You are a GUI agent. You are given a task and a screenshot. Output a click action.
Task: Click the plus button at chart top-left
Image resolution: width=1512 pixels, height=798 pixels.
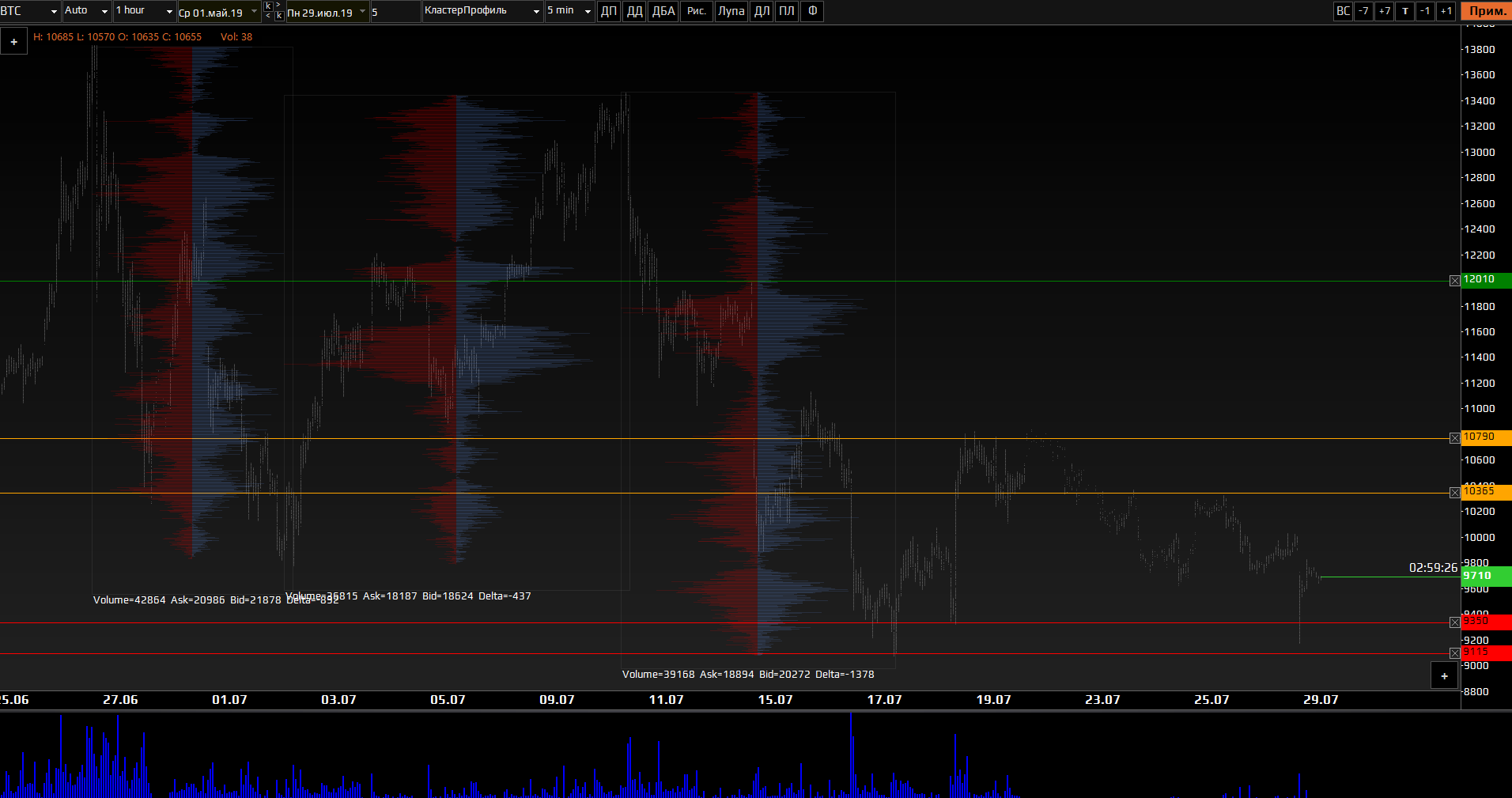(14, 42)
